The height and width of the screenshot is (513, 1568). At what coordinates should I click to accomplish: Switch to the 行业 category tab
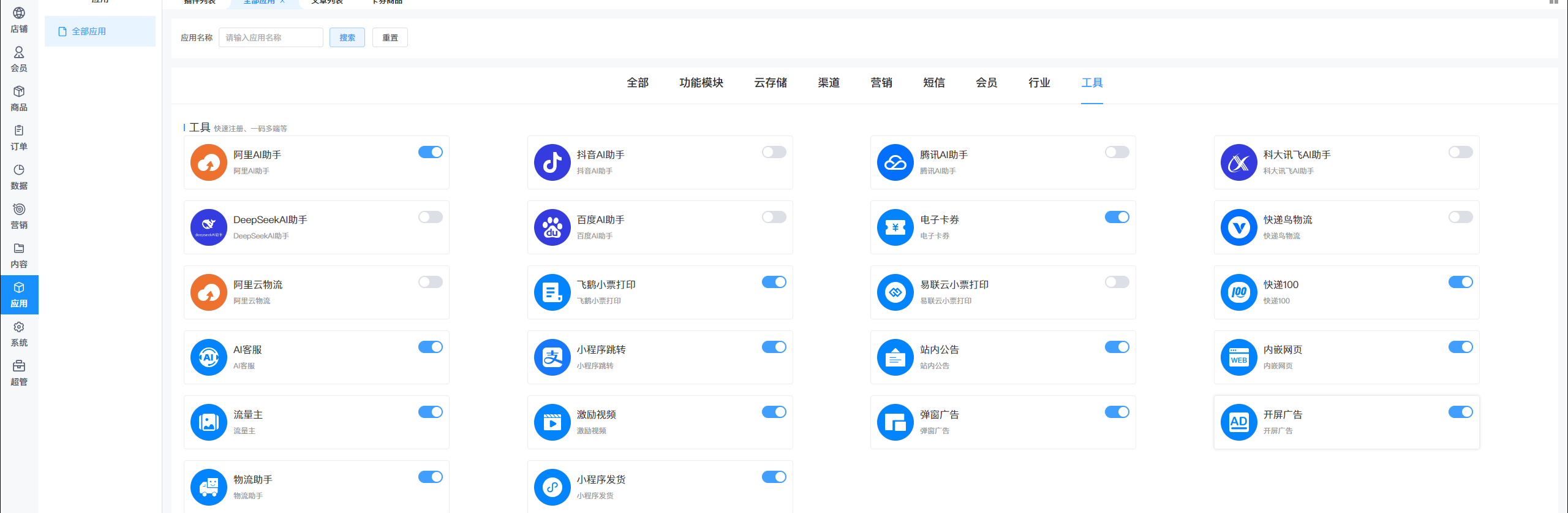click(x=1039, y=83)
